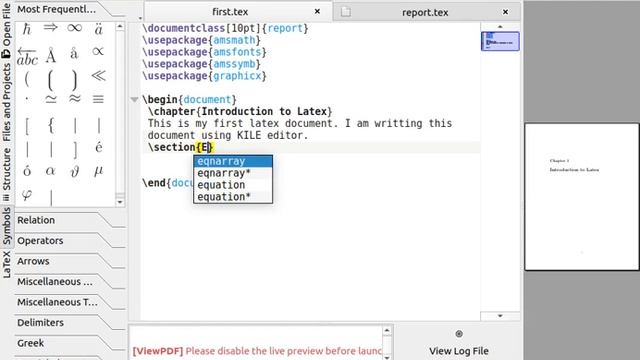Insert the left square bracket symbol
Image resolution: width=640 pixels, height=360 pixels.
pos(27,126)
